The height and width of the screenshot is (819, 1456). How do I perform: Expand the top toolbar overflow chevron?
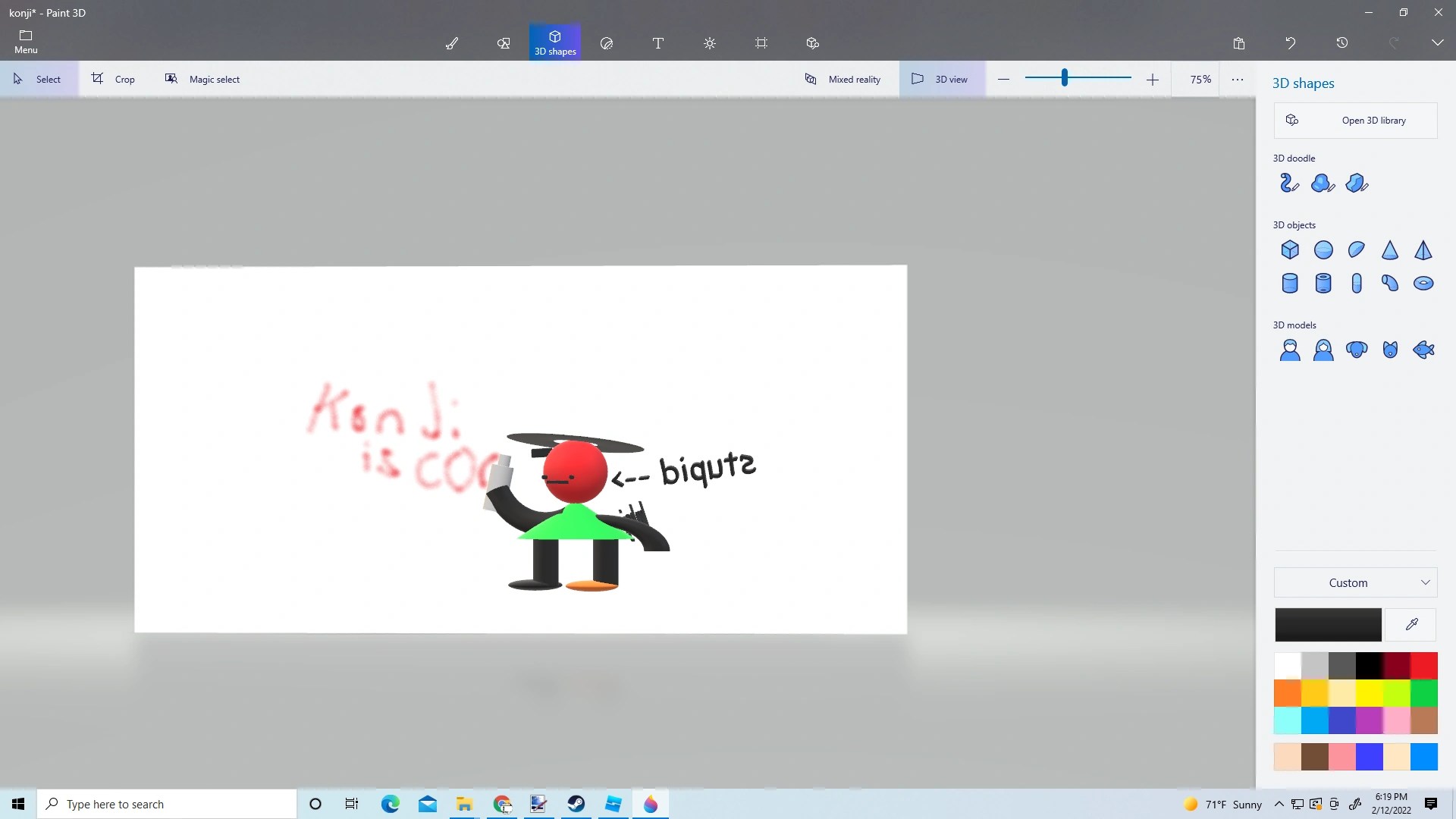(1437, 43)
